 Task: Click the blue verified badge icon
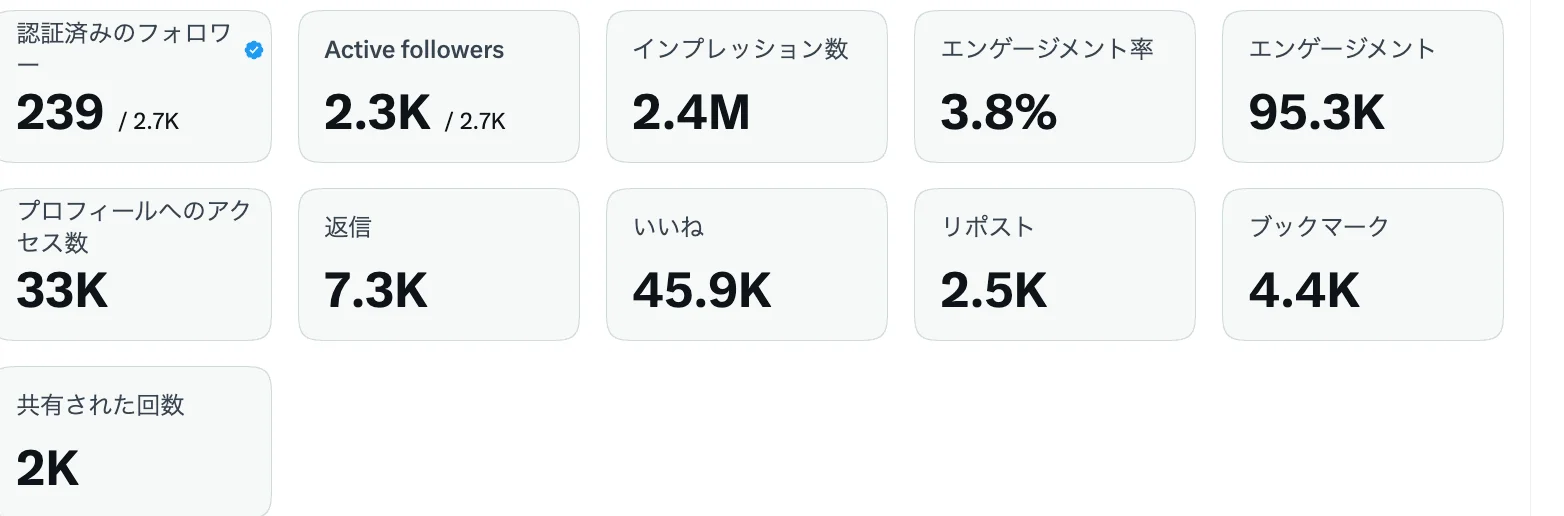pyautogui.click(x=254, y=50)
